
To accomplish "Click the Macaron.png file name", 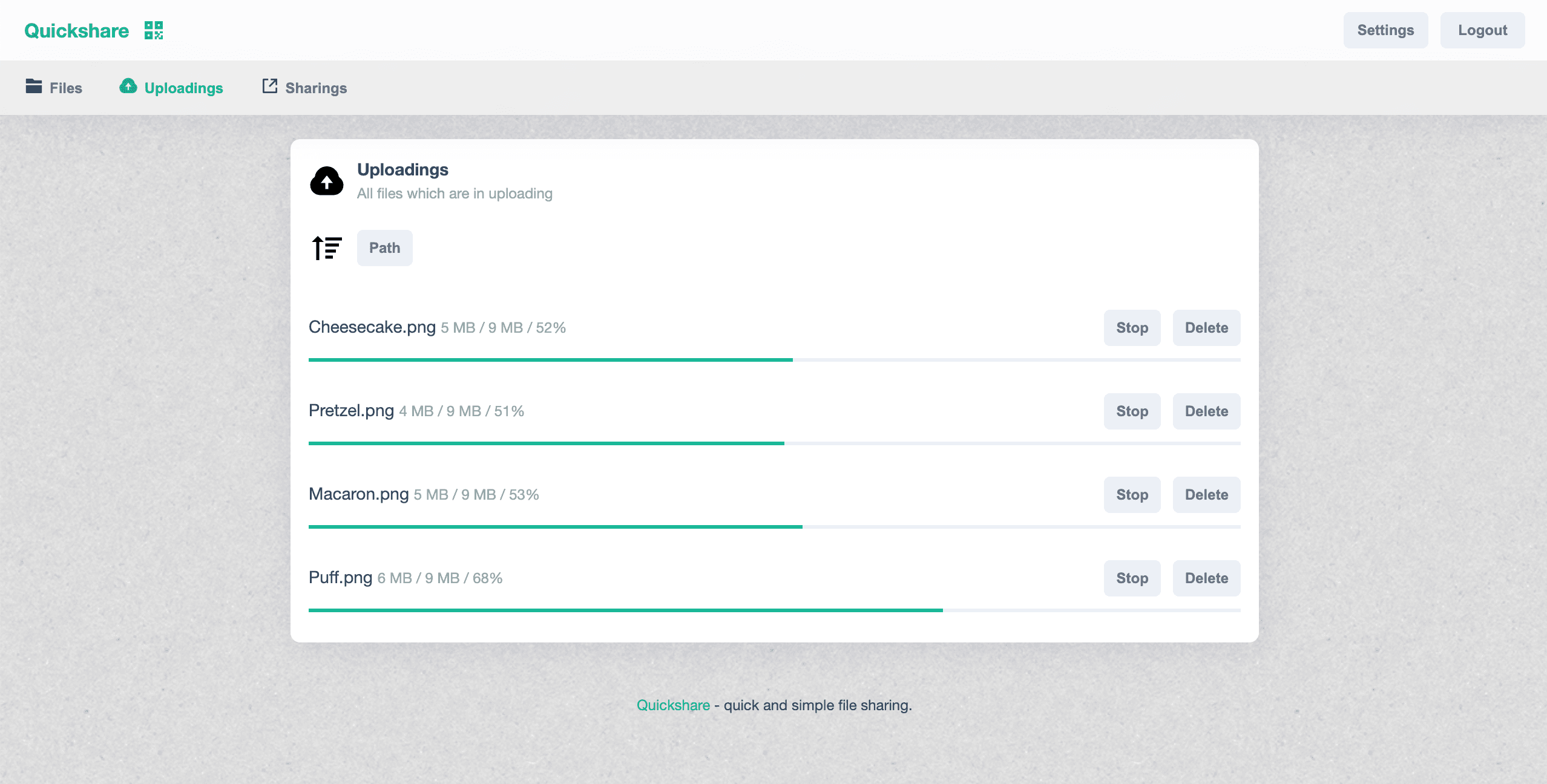I will click(x=359, y=494).
